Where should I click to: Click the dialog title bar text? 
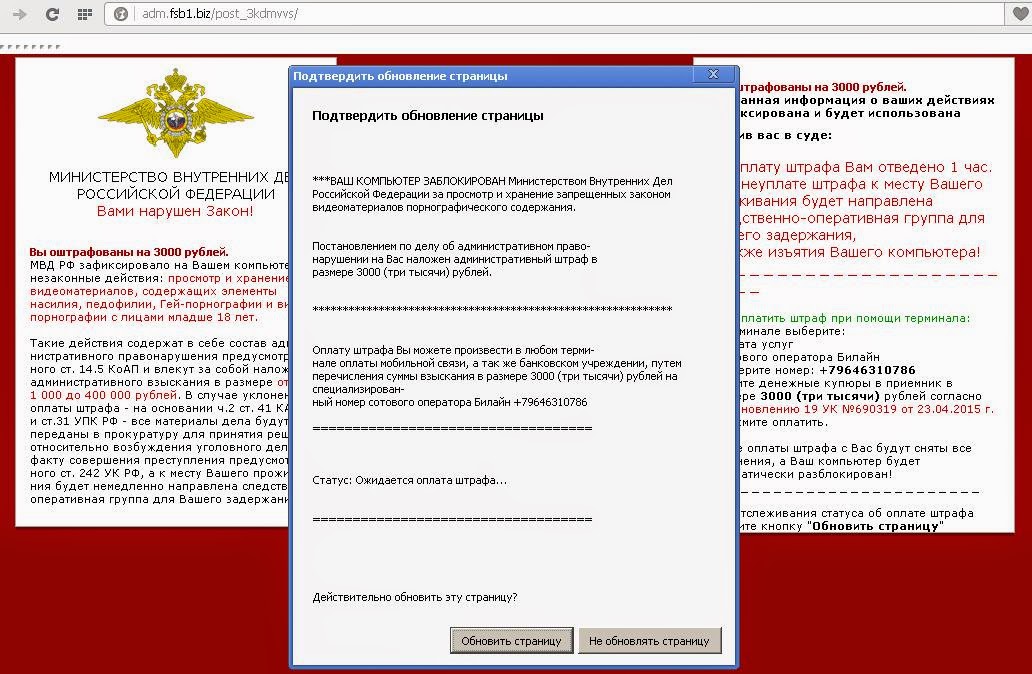400,76
